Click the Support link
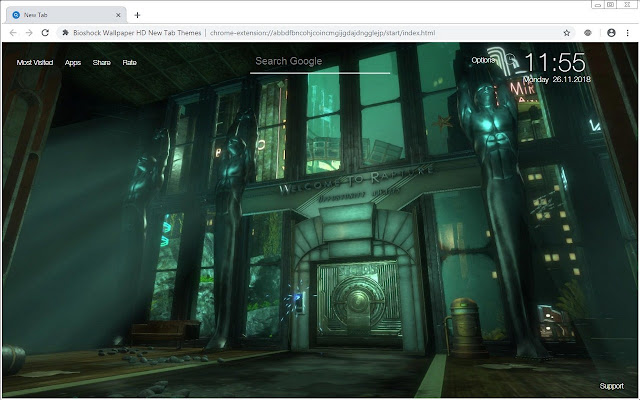The height and width of the screenshot is (400, 640). (x=611, y=386)
